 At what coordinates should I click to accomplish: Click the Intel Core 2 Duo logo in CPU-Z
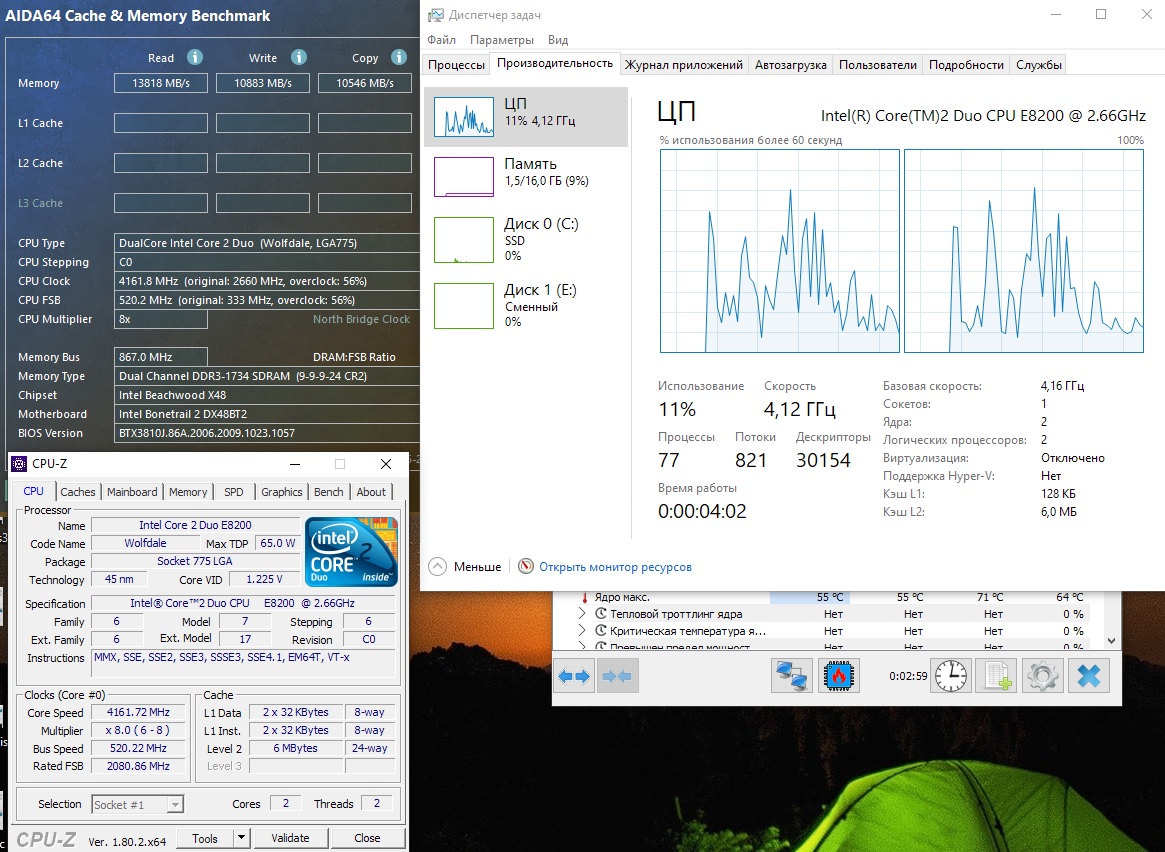tap(351, 552)
